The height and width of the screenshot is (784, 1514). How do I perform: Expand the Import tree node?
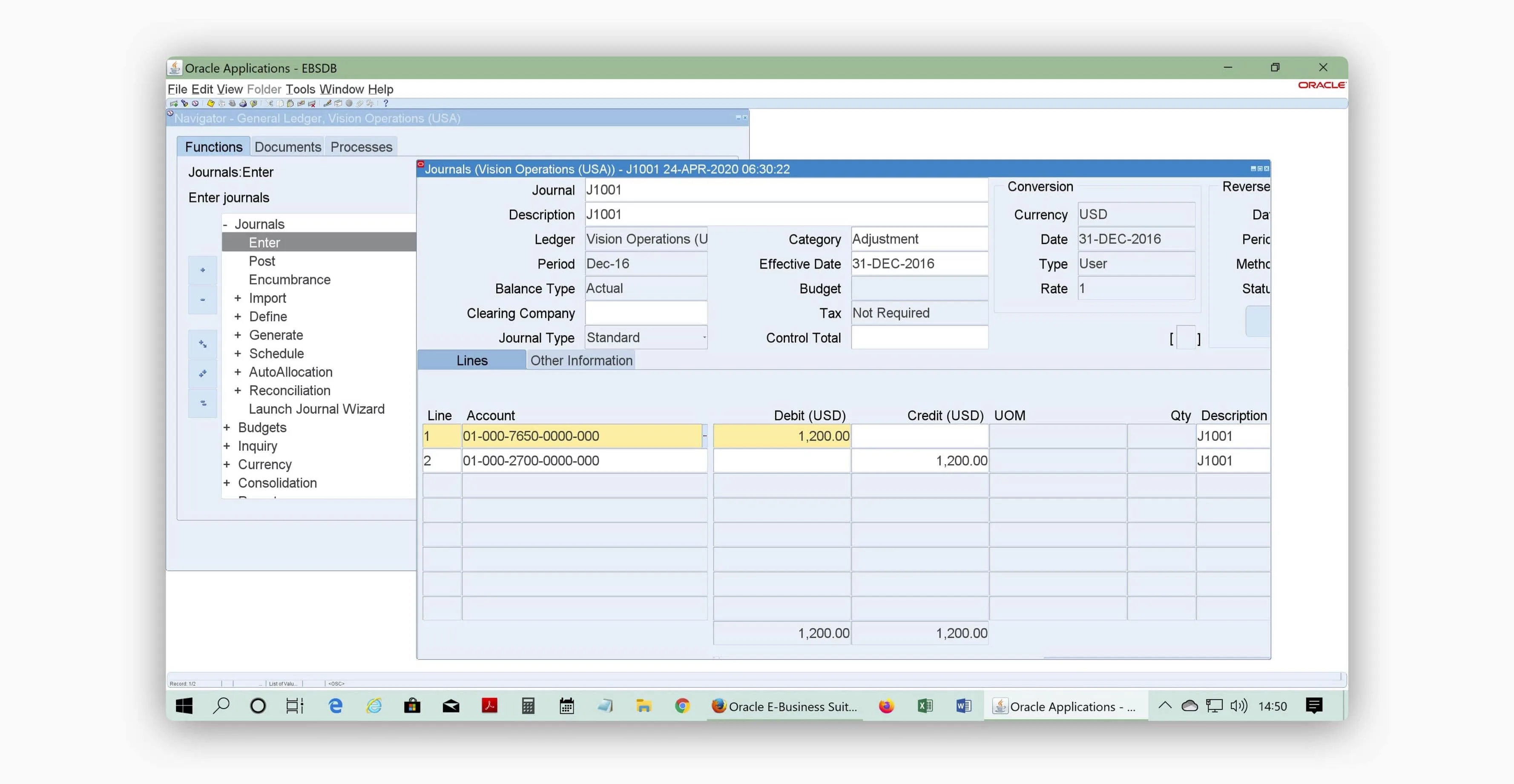pos(238,299)
